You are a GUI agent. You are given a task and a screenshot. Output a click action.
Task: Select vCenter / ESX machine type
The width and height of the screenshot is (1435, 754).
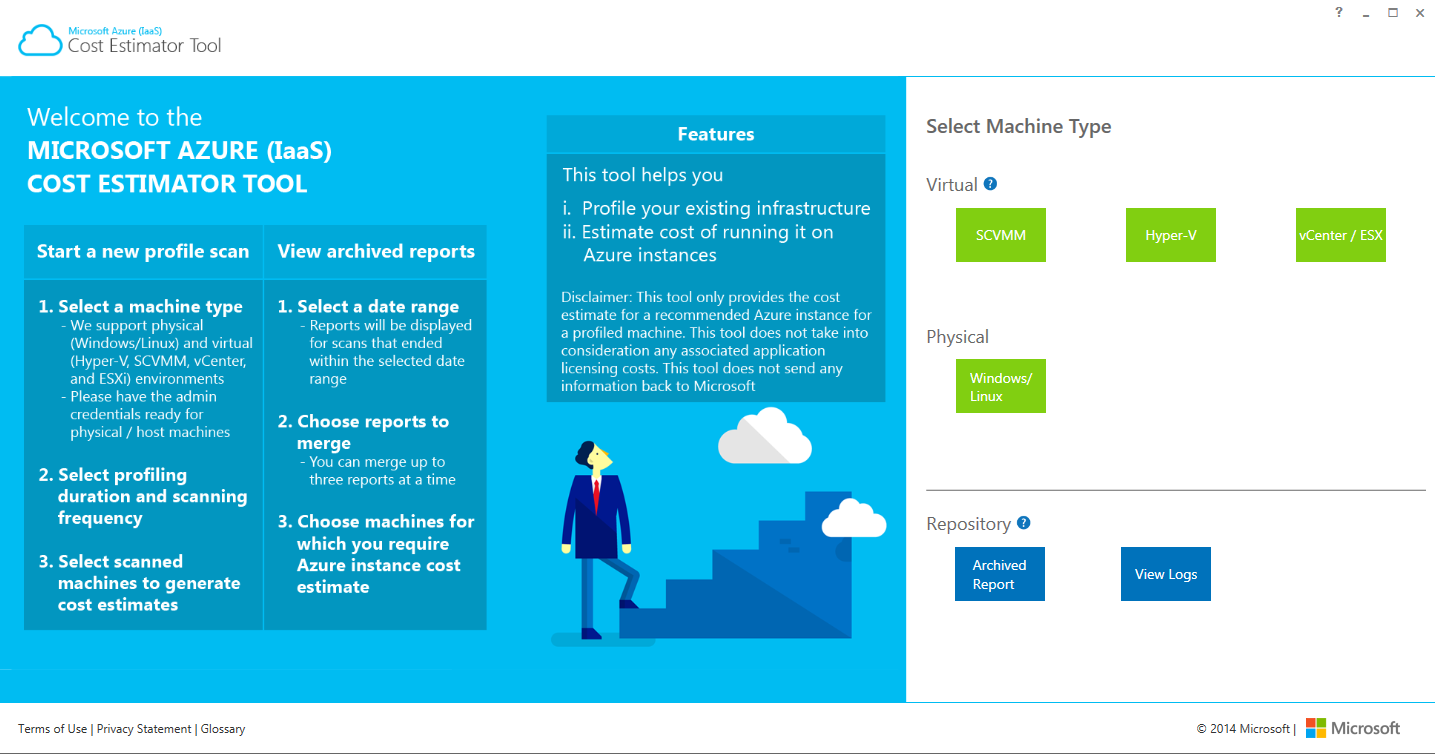pyautogui.click(x=1341, y=235)
